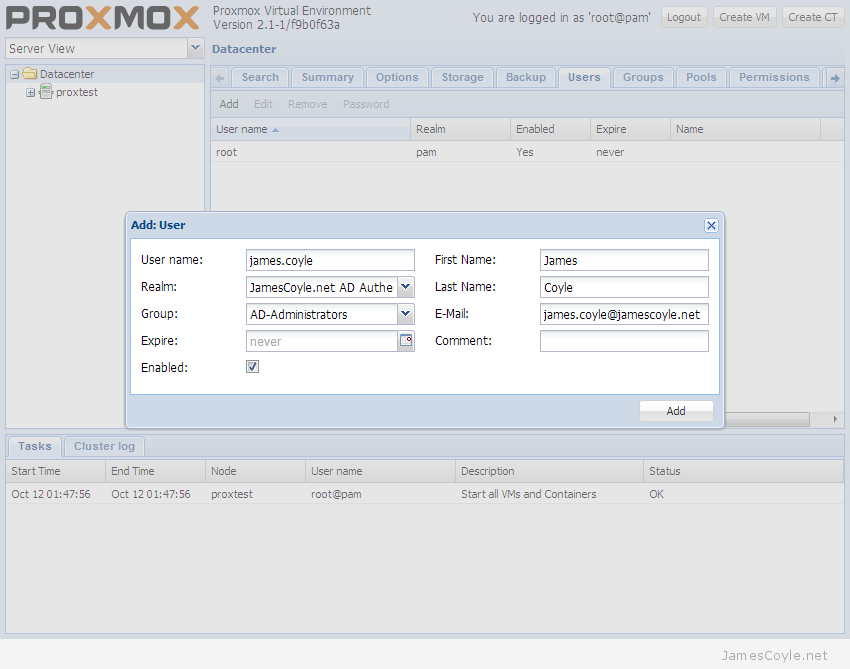Click the Datacenter folder icon in tree
Image resolution: width=850 pixels, height=669 pixels.
[x=30, y=74]
